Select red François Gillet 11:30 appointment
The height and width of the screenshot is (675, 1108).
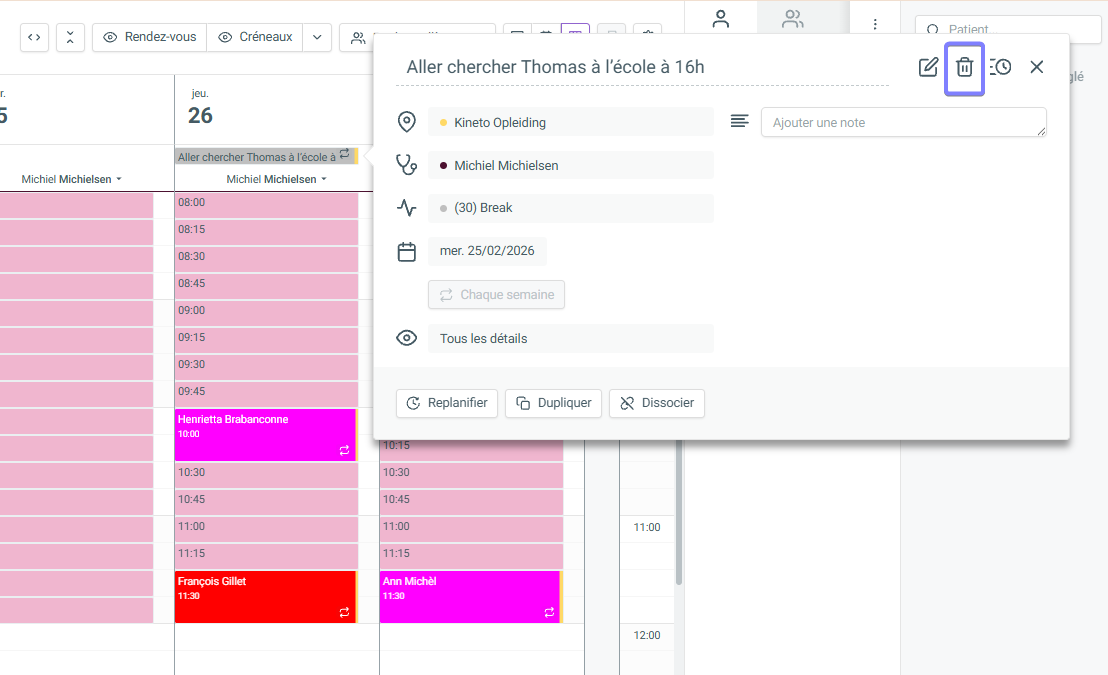pyautogui.click(x=264, y=596)
